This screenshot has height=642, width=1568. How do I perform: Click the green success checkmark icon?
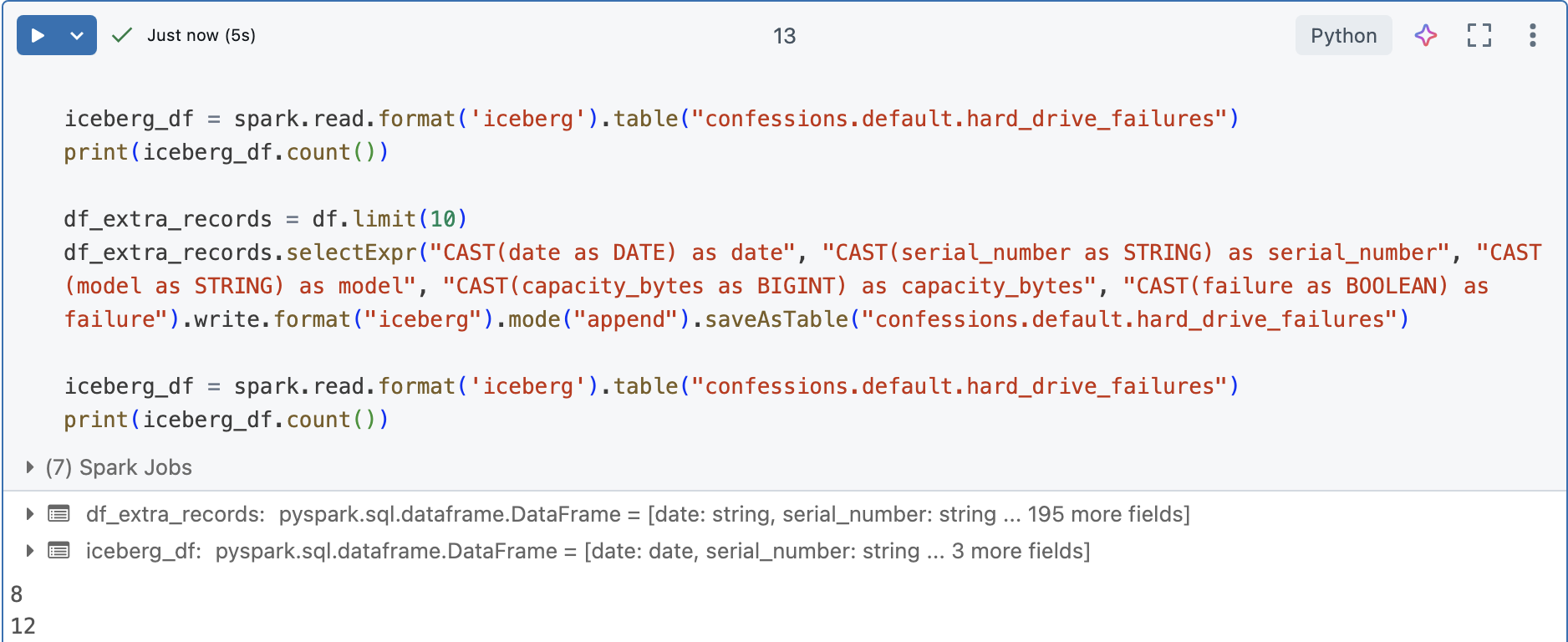(122, 35)
